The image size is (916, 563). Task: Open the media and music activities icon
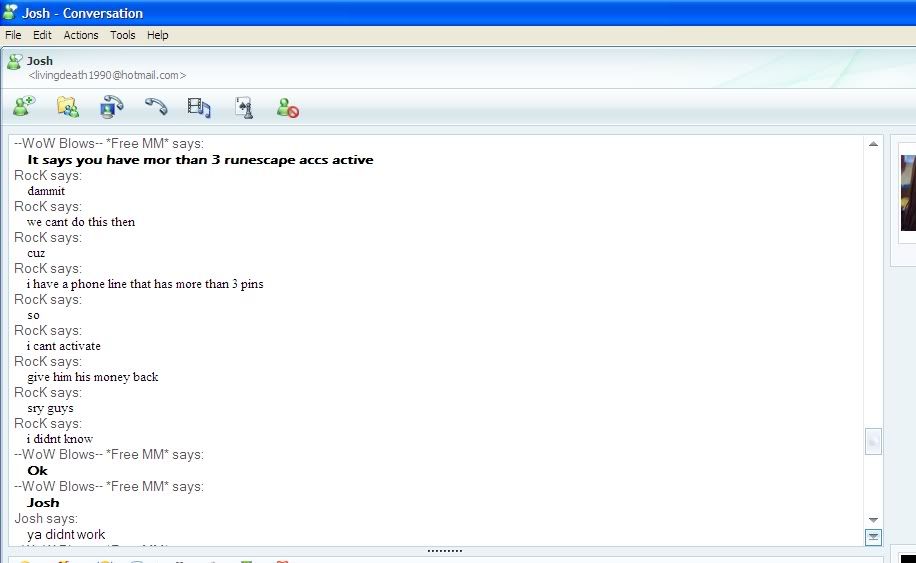(x=199, y=107)
